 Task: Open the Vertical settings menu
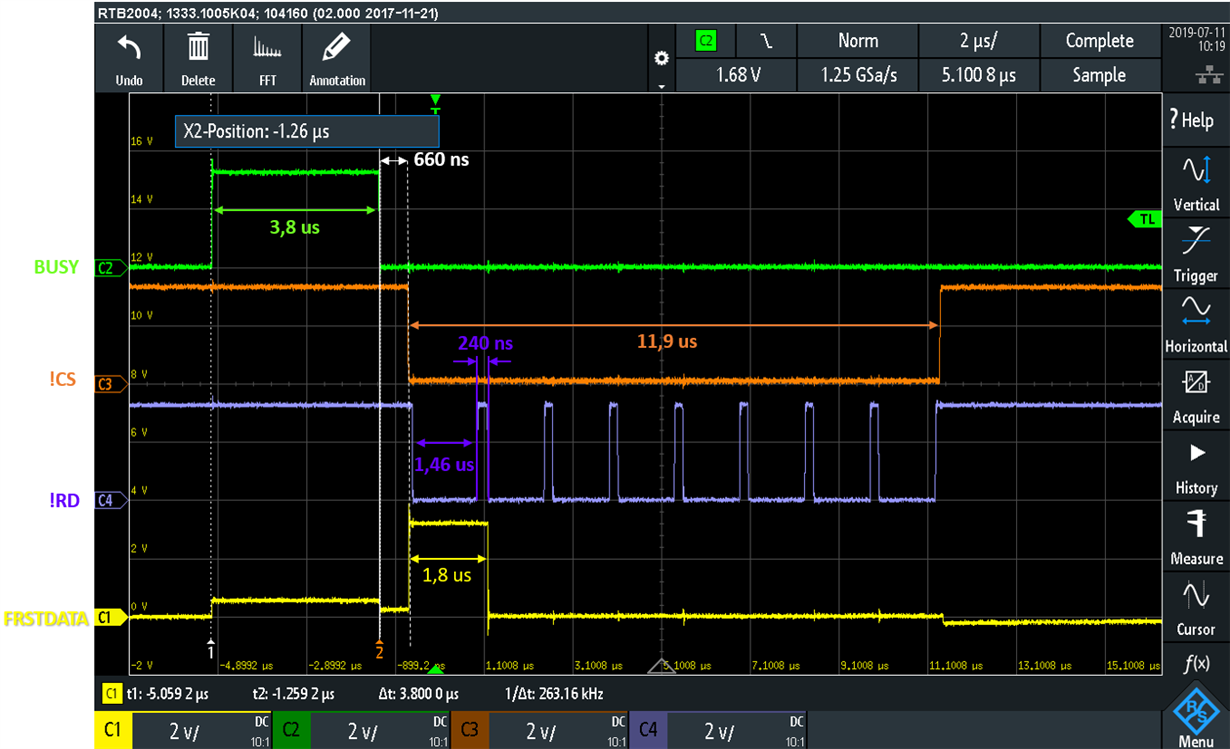1196,182
